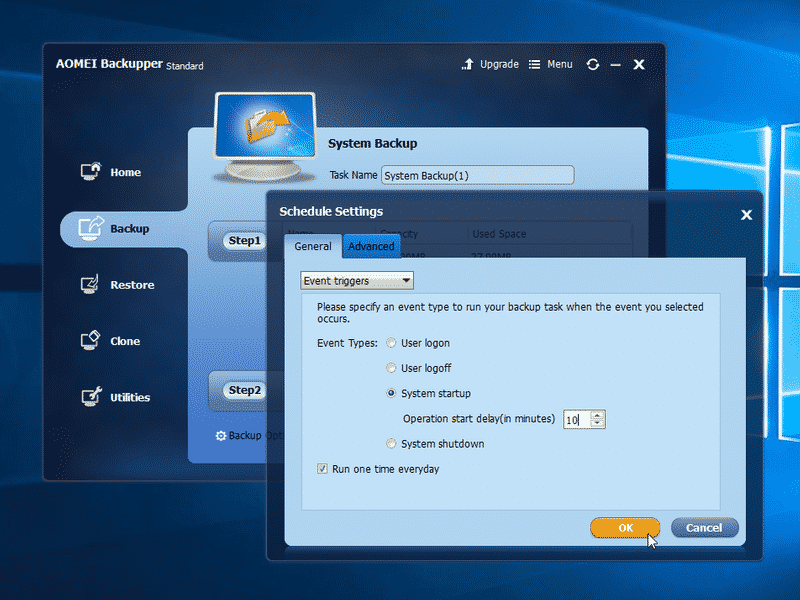Open the Home section icon
800x600 pixels.
[x=91, y=171]
